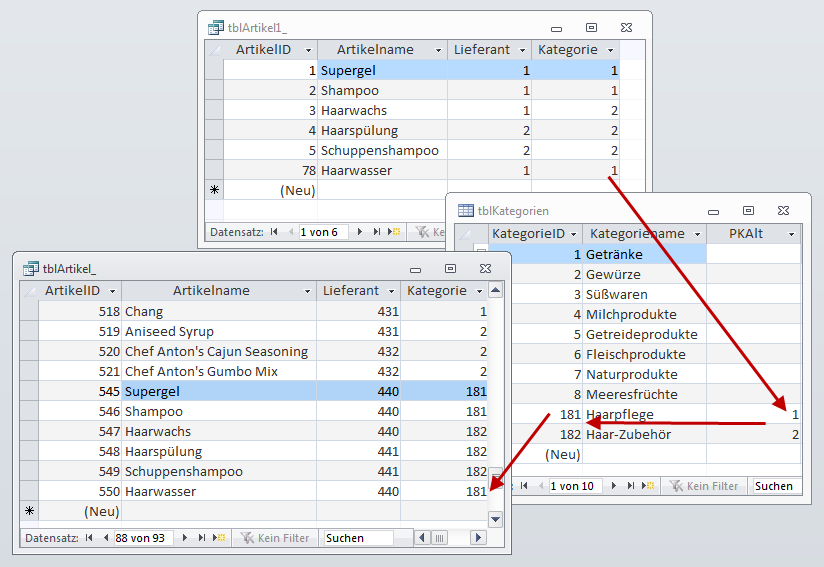Screen dimensions: 824x567
Task: Open Artikelname column dropdown in tblArtikel1_
Action: pos(437,50)
